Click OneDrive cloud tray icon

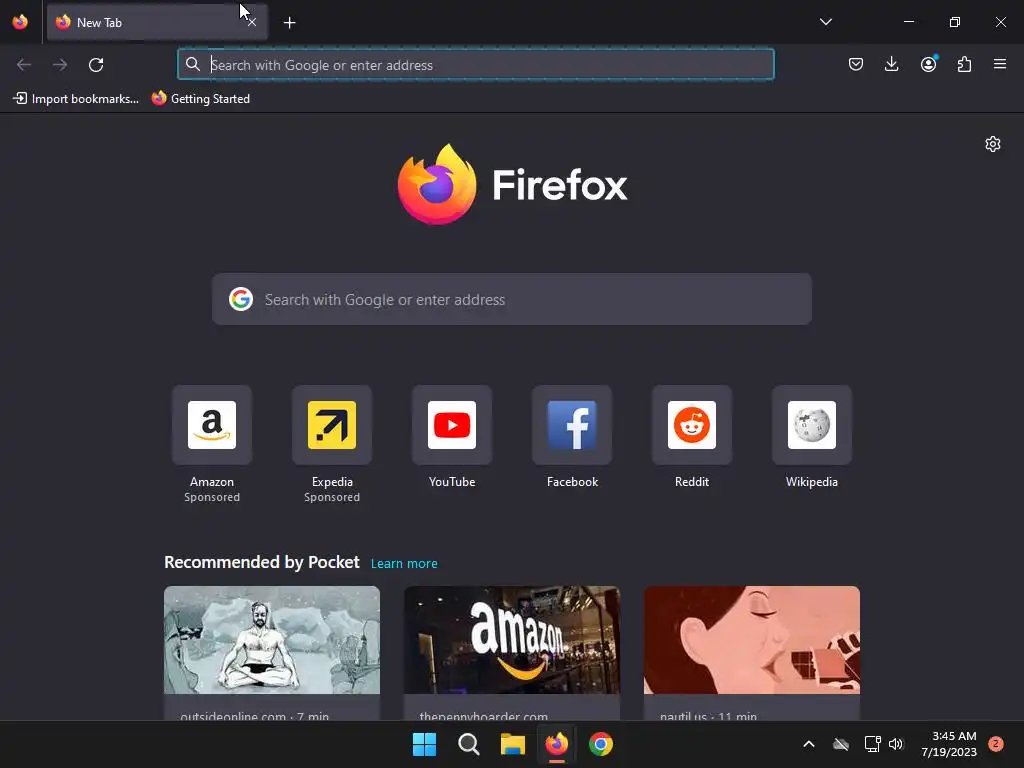pos(841,744)
